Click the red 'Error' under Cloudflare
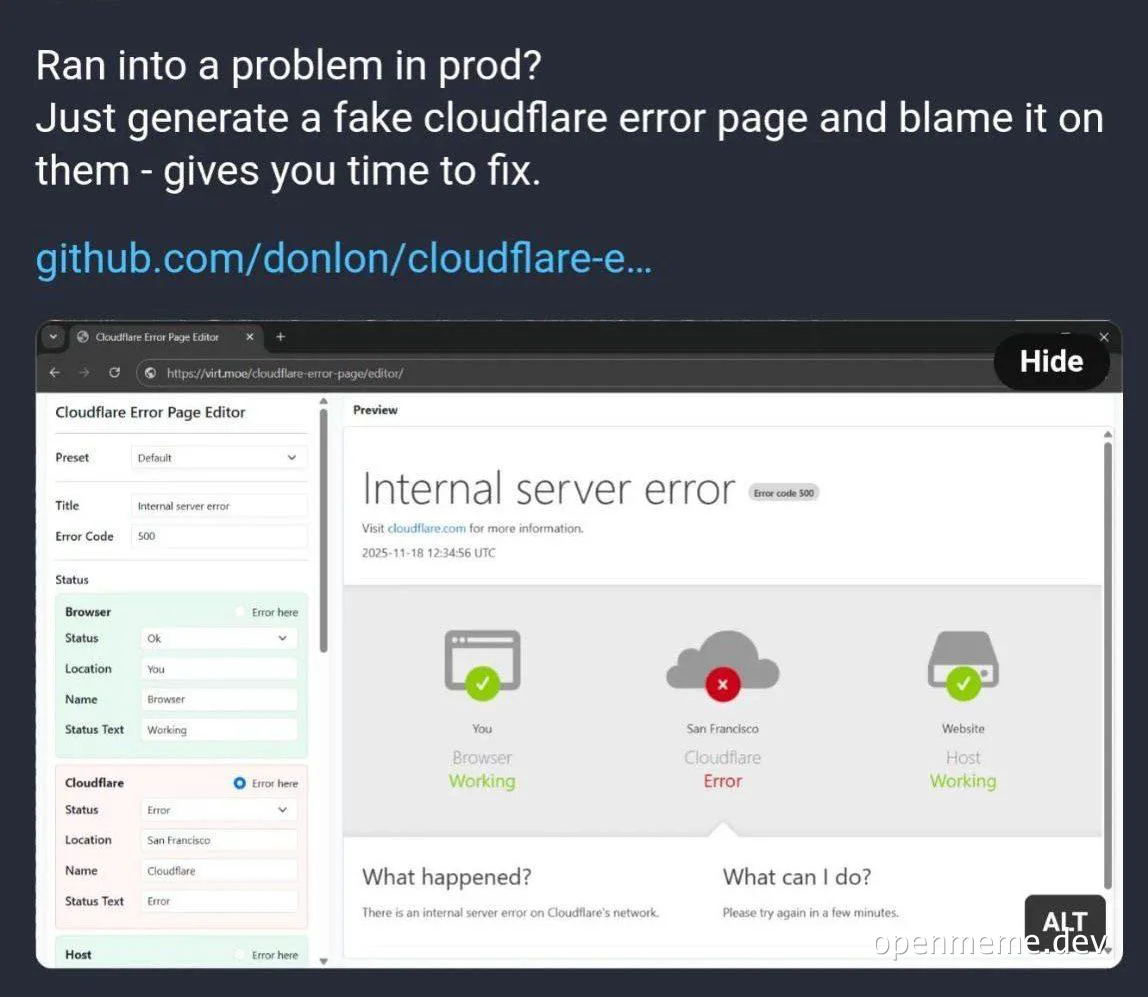This screenshot has width=1148, height=997. pyautogui.click(x=723, y=781)
